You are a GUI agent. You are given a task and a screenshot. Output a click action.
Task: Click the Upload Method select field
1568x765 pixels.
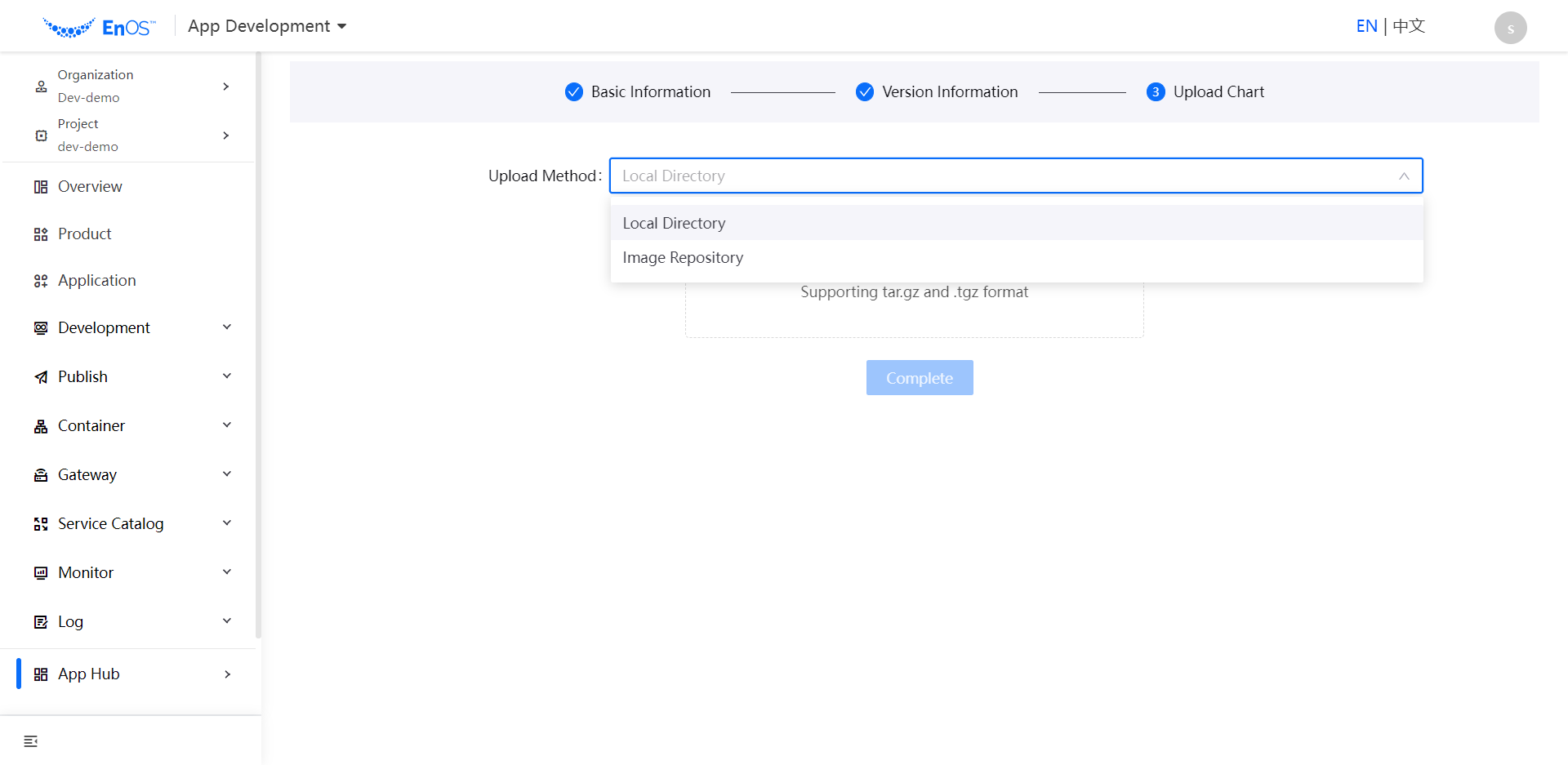(x=1015, y=176)
